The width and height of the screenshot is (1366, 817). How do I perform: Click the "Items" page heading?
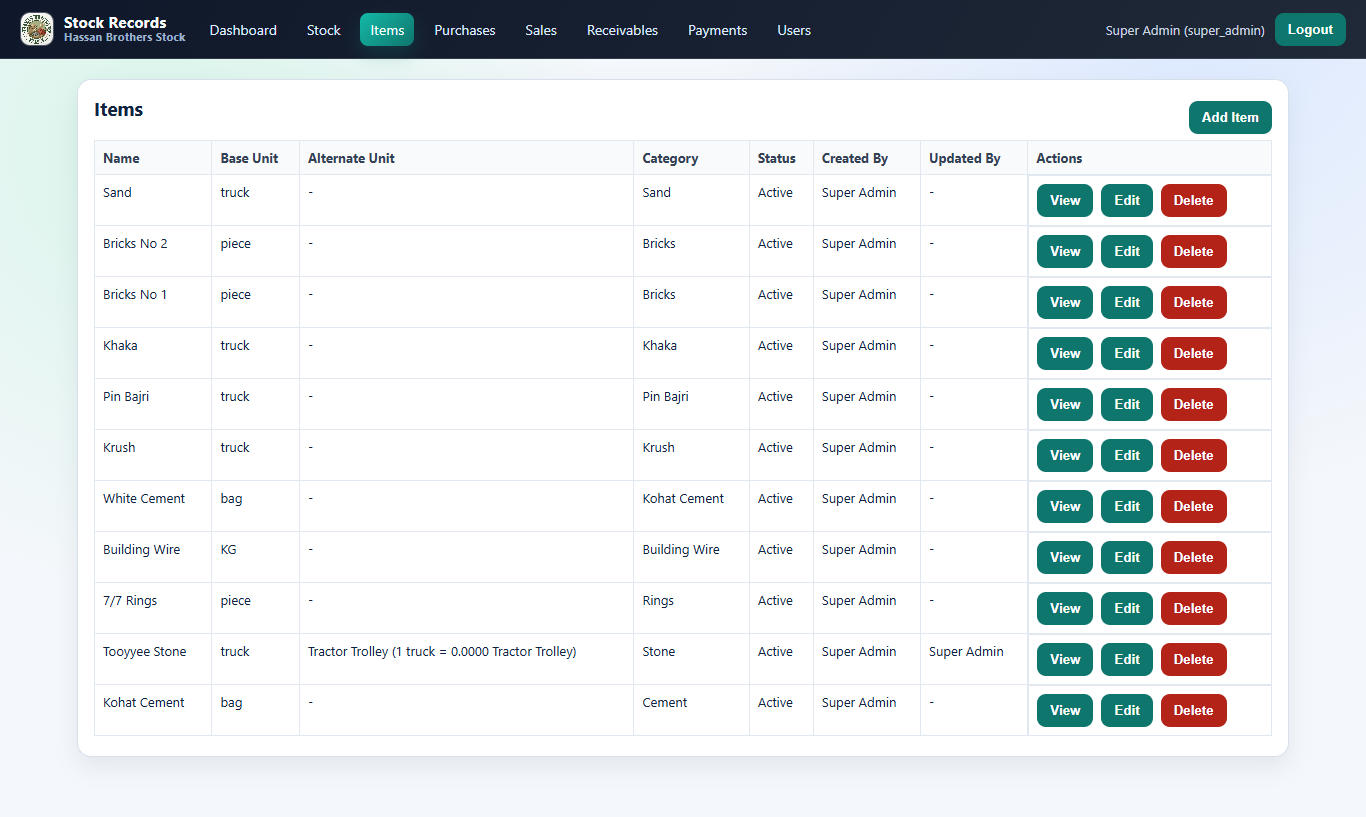119,110
